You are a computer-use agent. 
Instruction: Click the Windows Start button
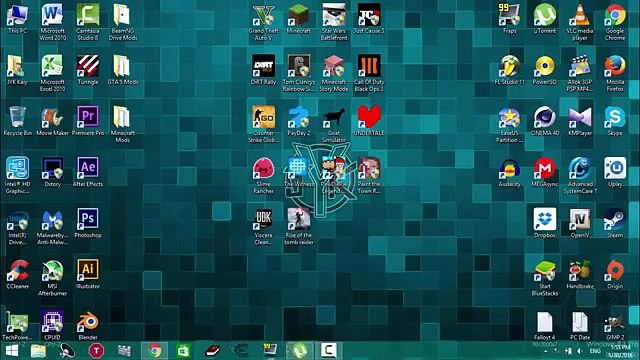(12, 351)
